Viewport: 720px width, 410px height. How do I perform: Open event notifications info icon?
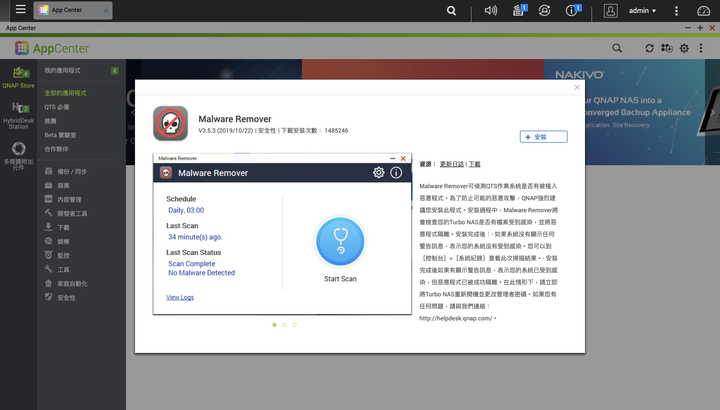point(572,10)
